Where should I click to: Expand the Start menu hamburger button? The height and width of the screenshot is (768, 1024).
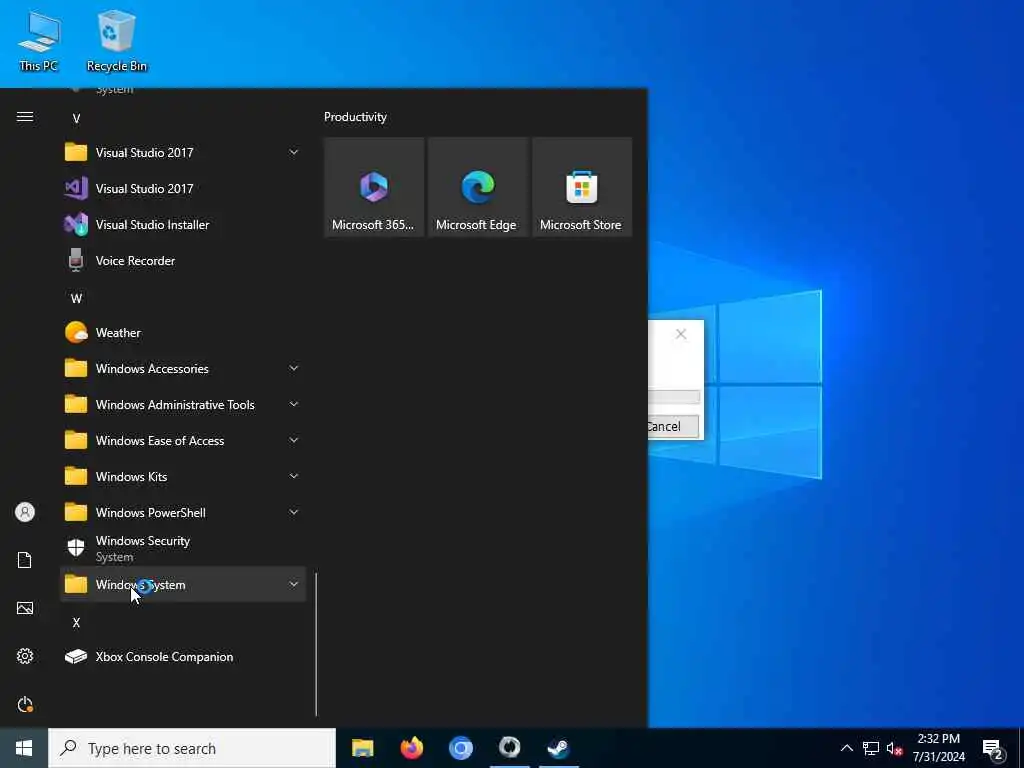coord(25,116)
